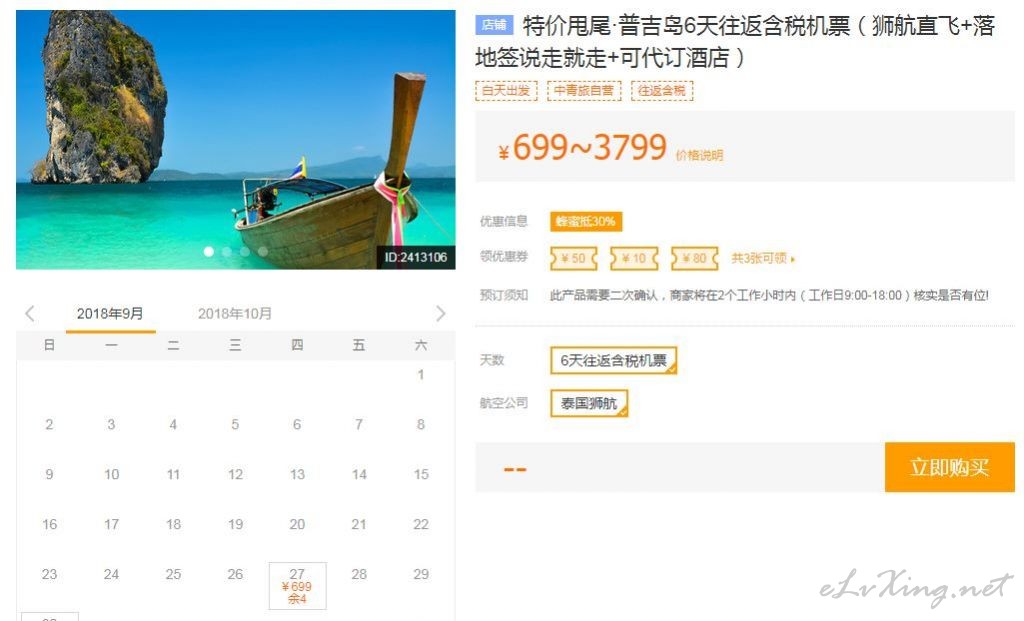Click the 蜂蜜抵30% discount badge
Screen dimensions: 1024x621
click(x=586, y=221)
